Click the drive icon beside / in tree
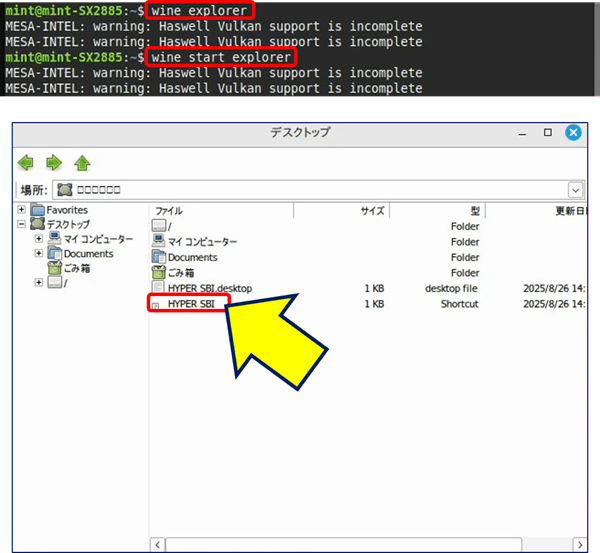Viewport: 600px width, 553px height. 54,282
